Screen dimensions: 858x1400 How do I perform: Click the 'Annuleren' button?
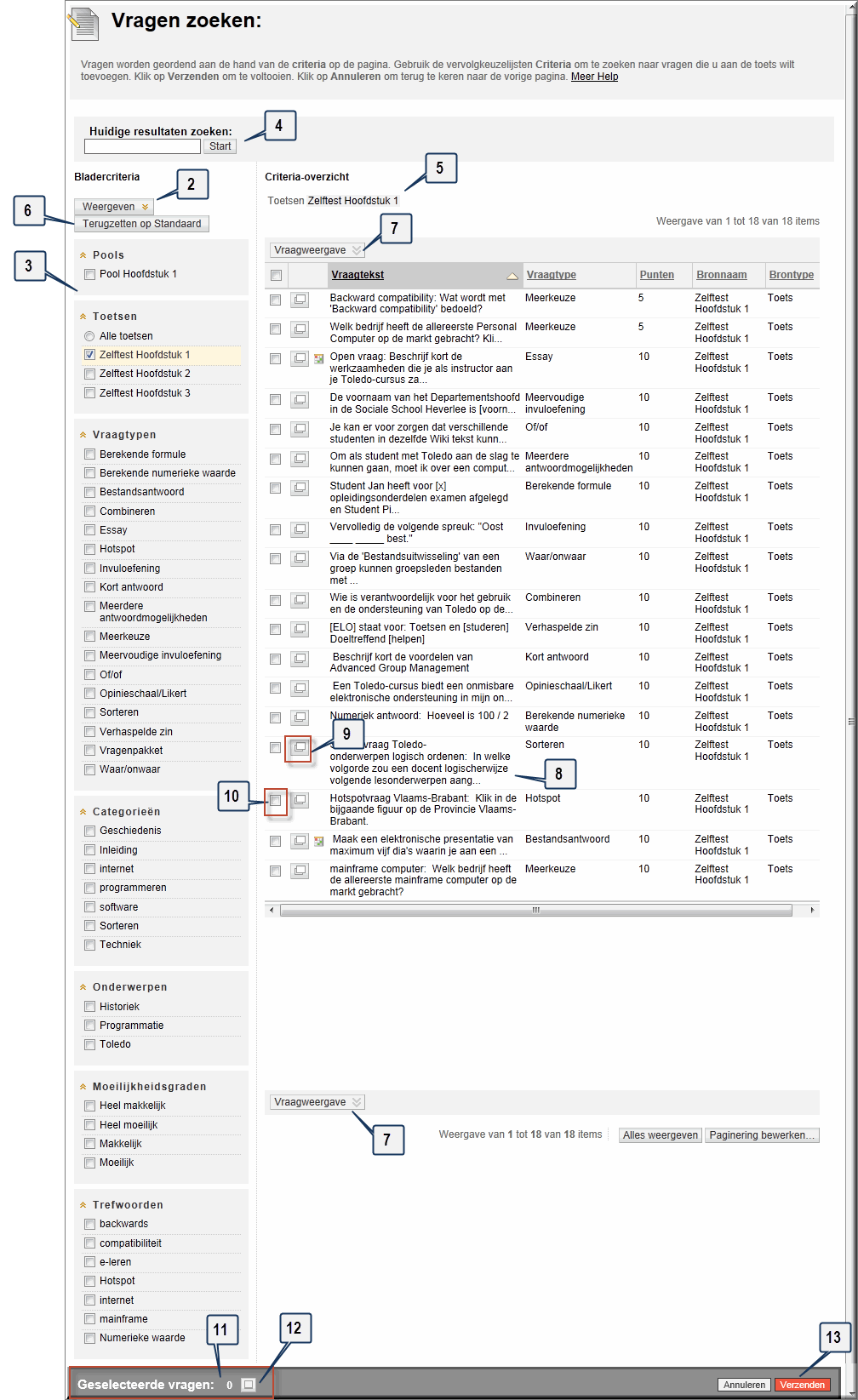(744, 1385)
